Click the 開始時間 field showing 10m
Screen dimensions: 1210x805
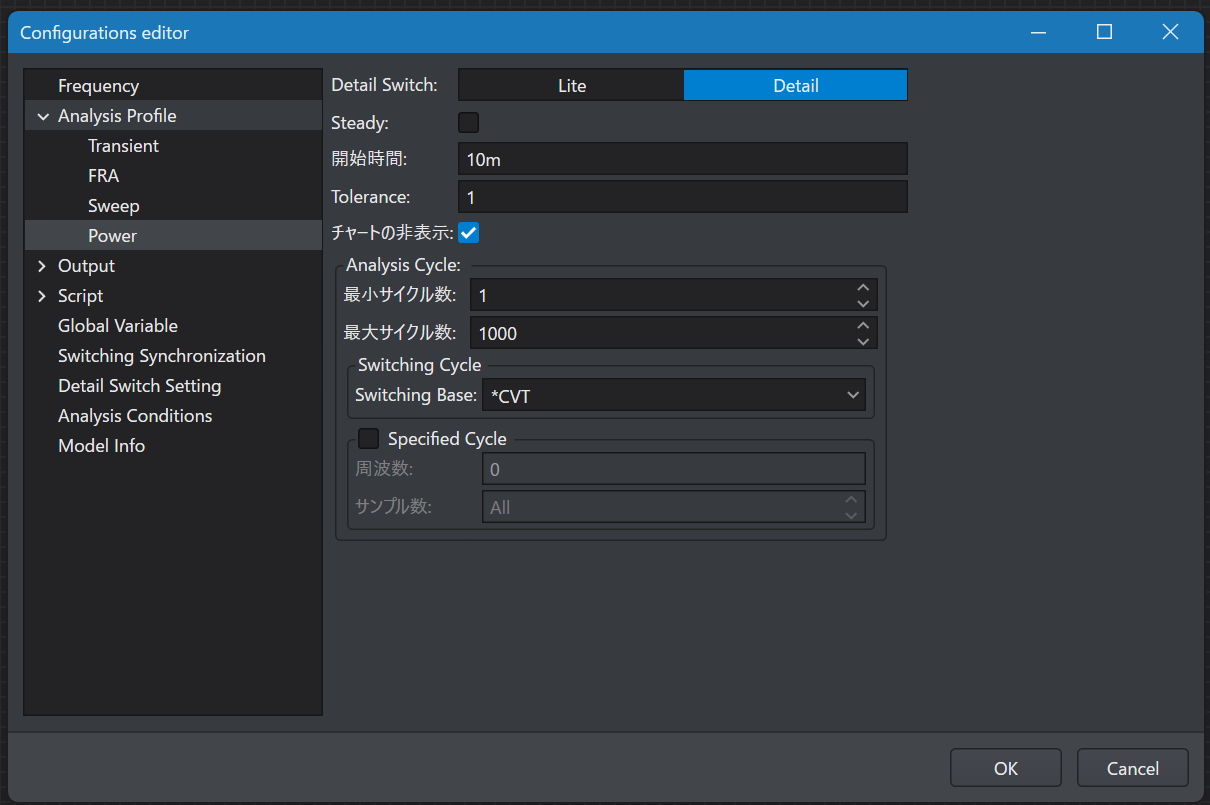(x=683, y=159)
